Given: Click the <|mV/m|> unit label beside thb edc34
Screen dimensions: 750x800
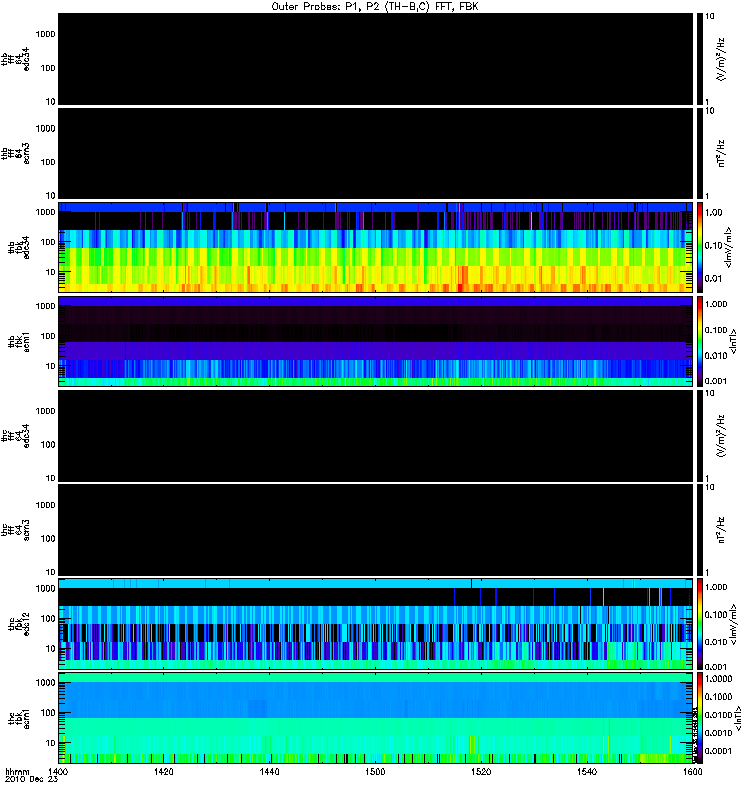Looking at the screenshot, I should coord(729,247).
